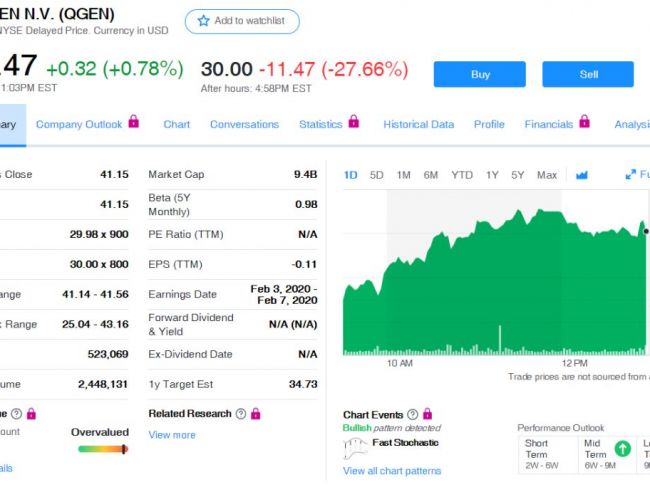
Task: Click the lock icon beside Company Outlook
Action: 133,121
